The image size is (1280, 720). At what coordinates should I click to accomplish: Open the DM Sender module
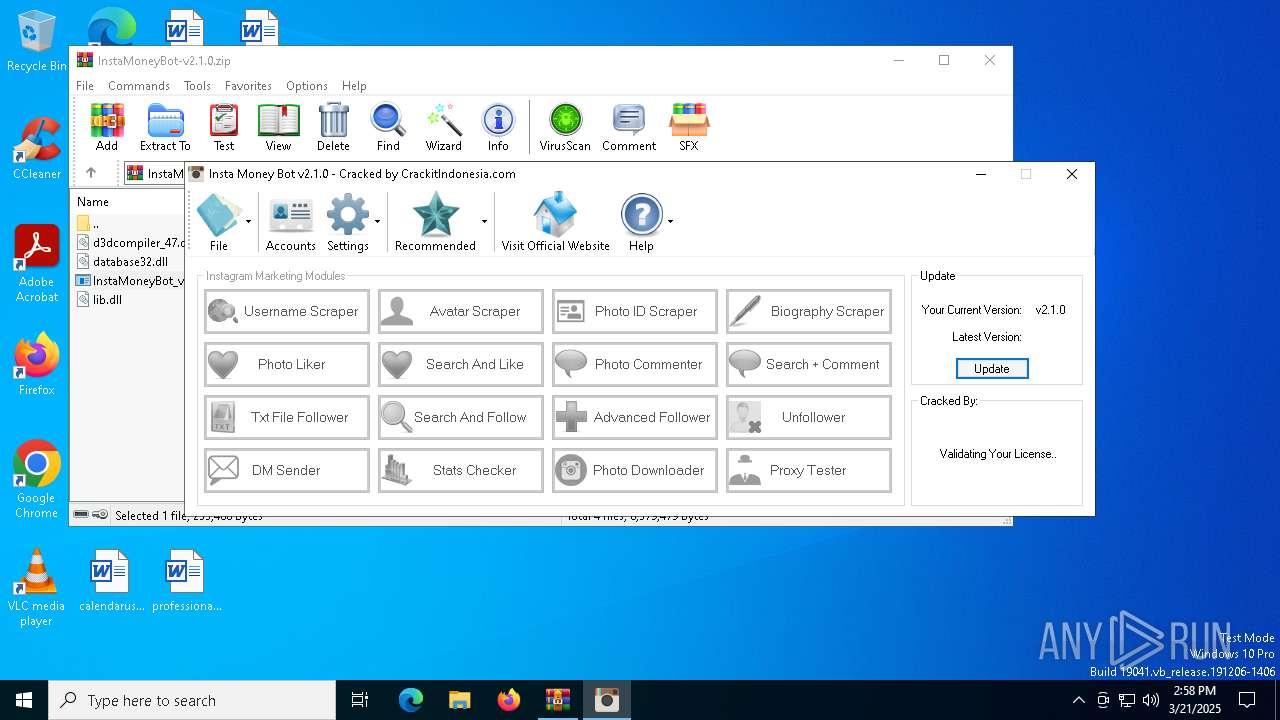click(287, 470)
